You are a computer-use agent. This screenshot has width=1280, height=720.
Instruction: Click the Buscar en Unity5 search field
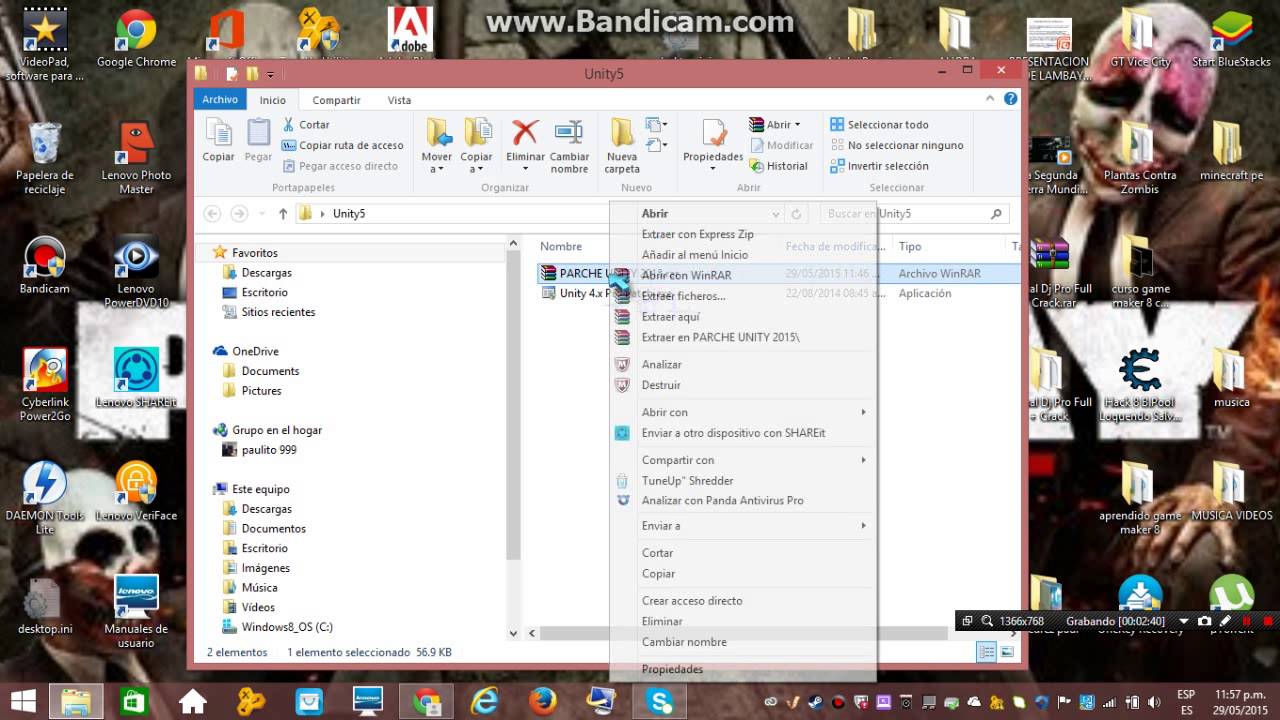(x=913, y=213)
